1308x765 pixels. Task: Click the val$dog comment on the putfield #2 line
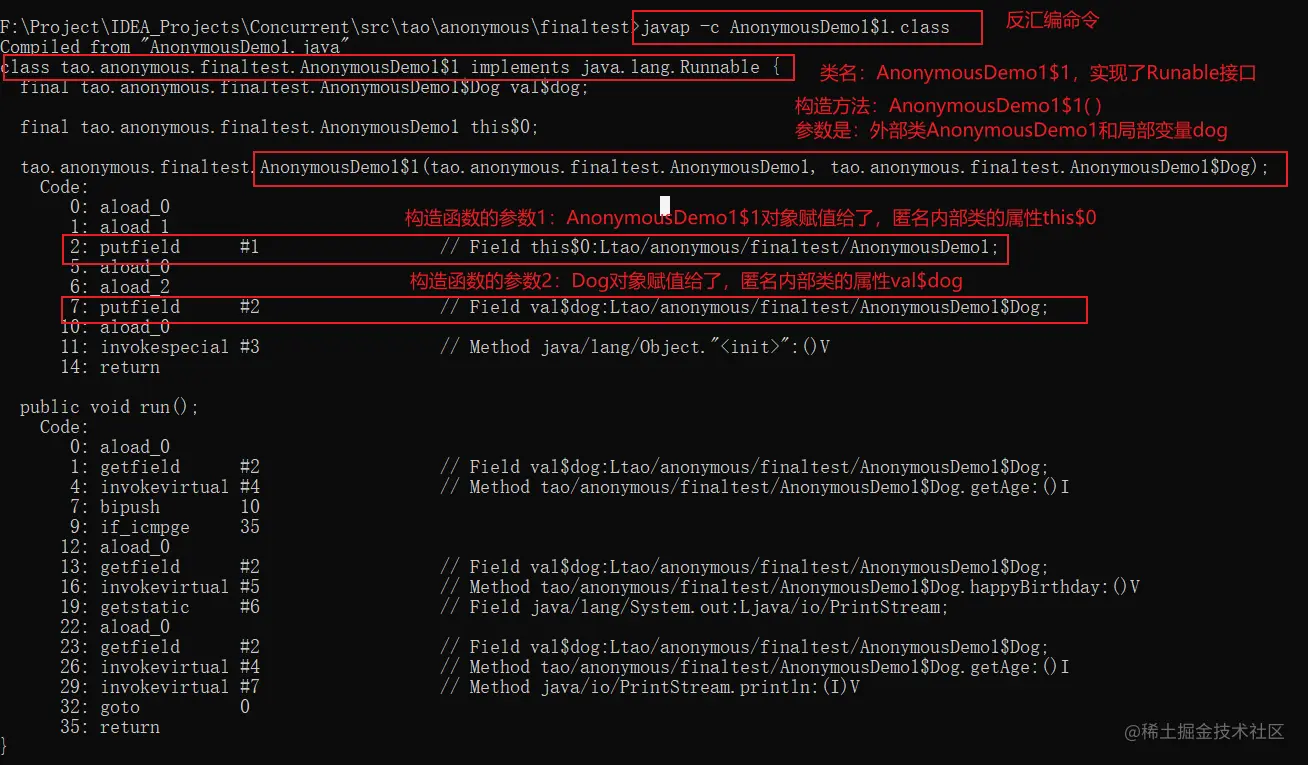pos(745,307)
